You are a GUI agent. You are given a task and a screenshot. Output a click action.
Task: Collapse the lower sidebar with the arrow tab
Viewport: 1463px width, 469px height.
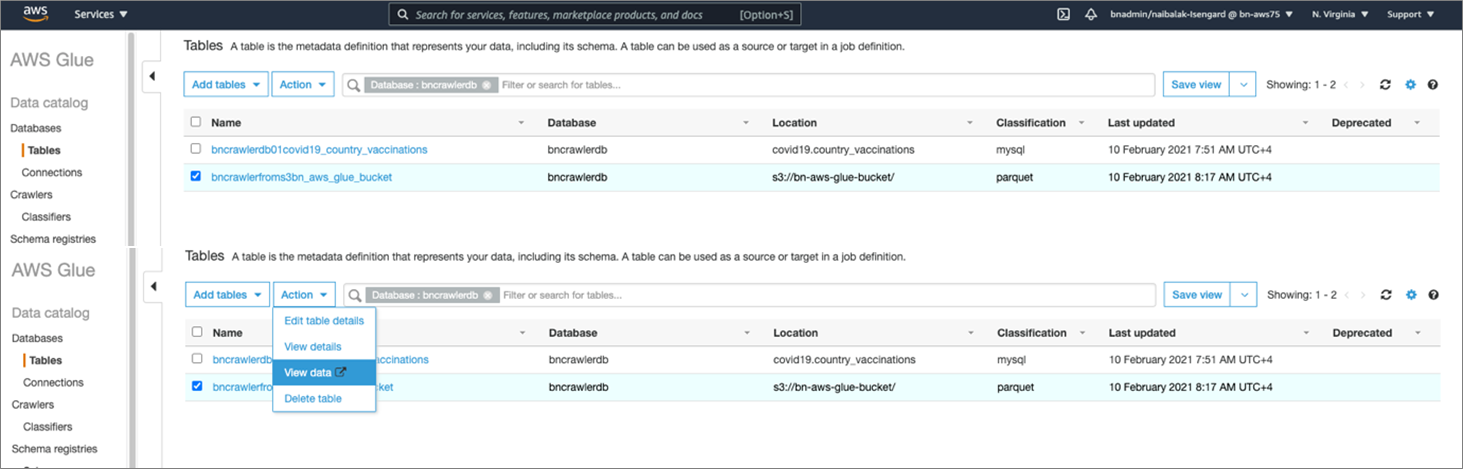(x=153, y=287)
